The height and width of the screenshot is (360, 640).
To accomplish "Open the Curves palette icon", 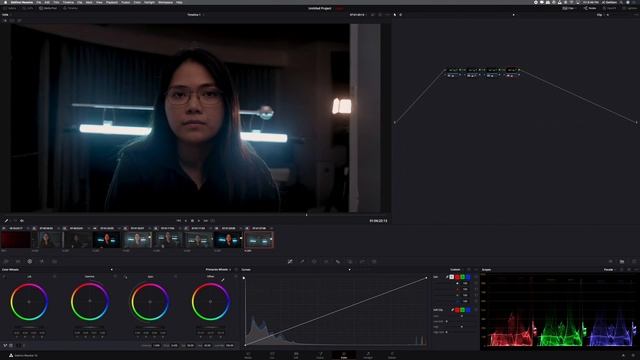I will pos(290,261).
